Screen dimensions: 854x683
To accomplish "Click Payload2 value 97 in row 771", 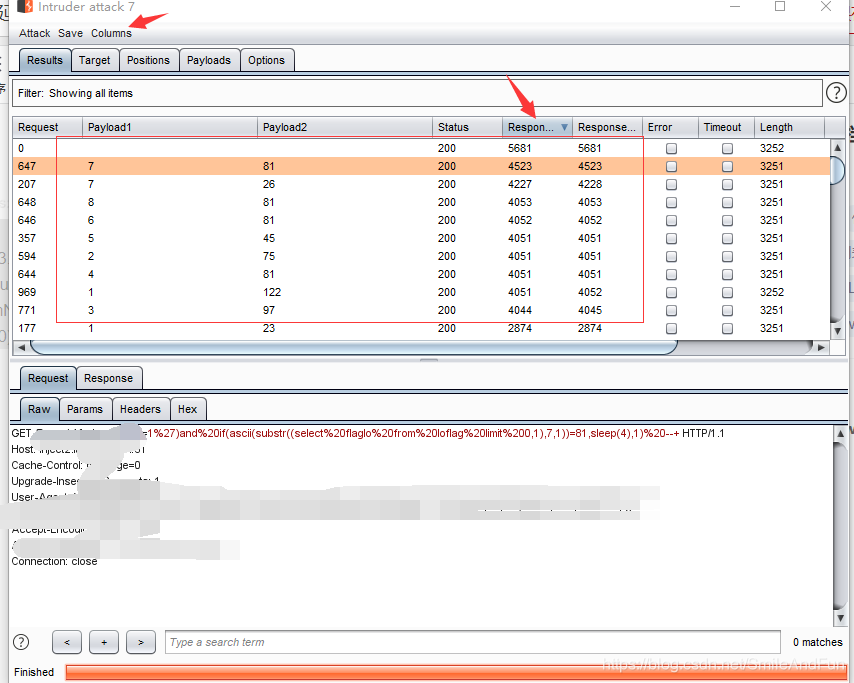I will click(269, 310).
